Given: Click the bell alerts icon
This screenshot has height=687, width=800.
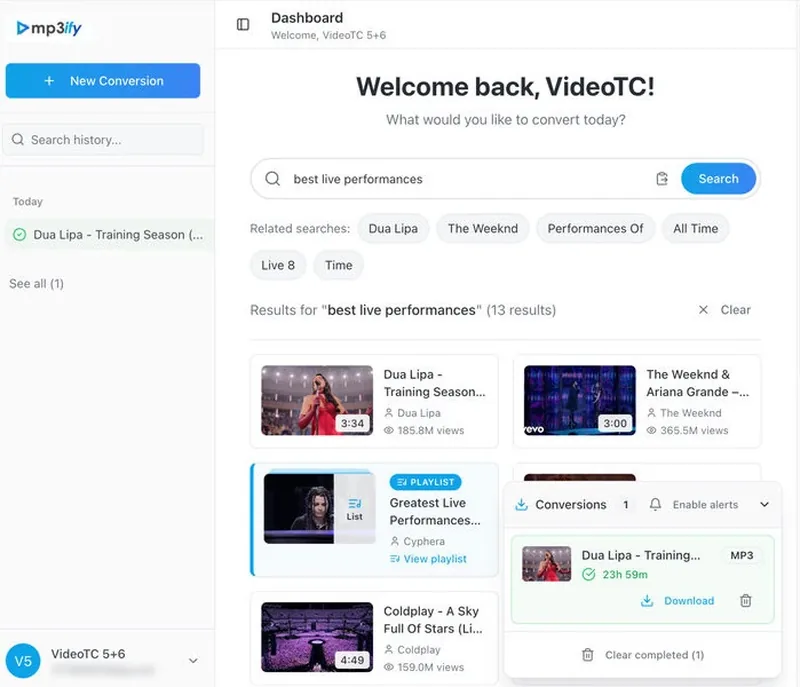Looking at the screenshot, I should point(655,504).
